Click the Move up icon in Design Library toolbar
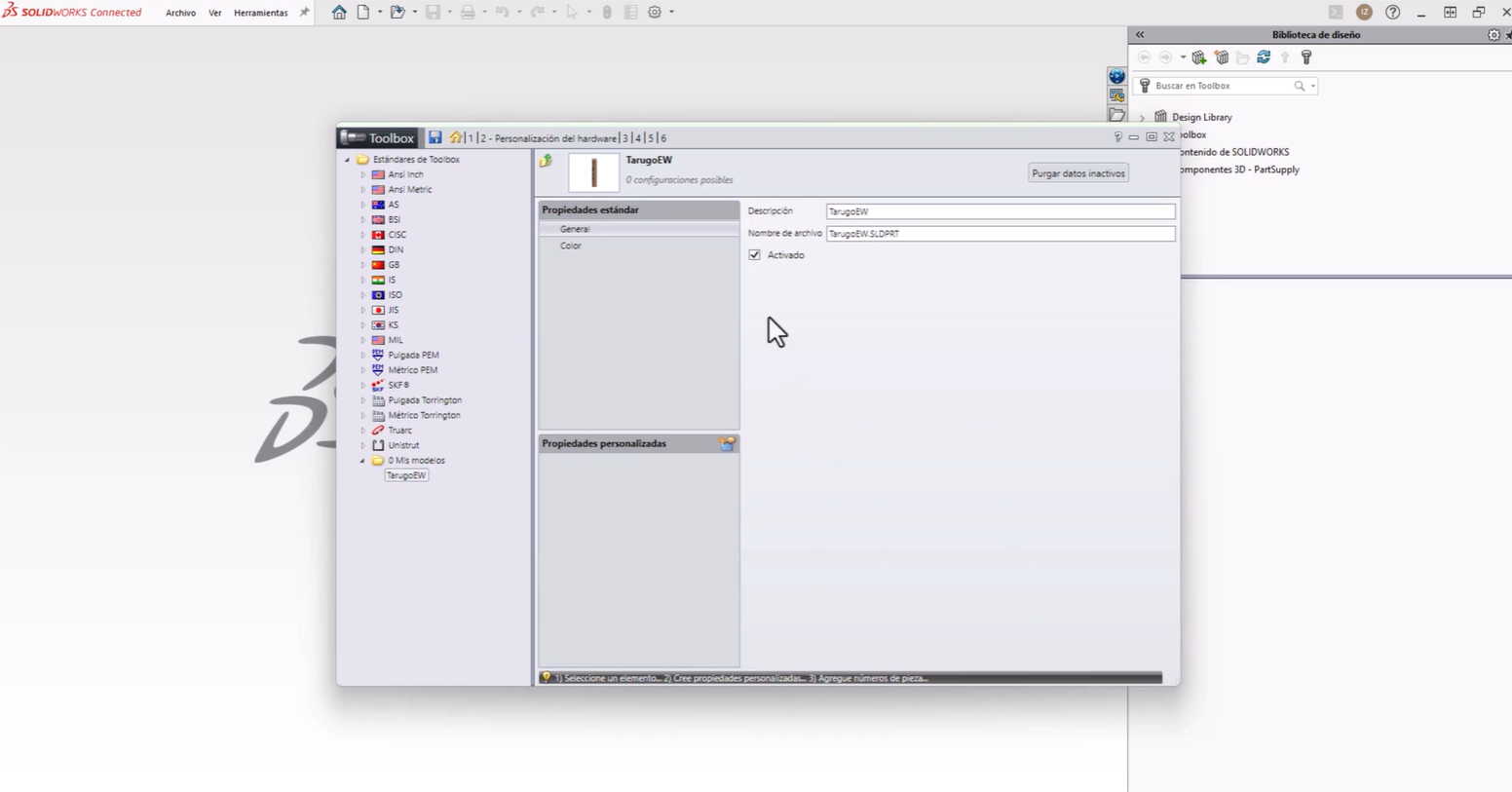The height and width of the screenshot is (792, 1512). pyautogui.click(x=1285, y=57)
